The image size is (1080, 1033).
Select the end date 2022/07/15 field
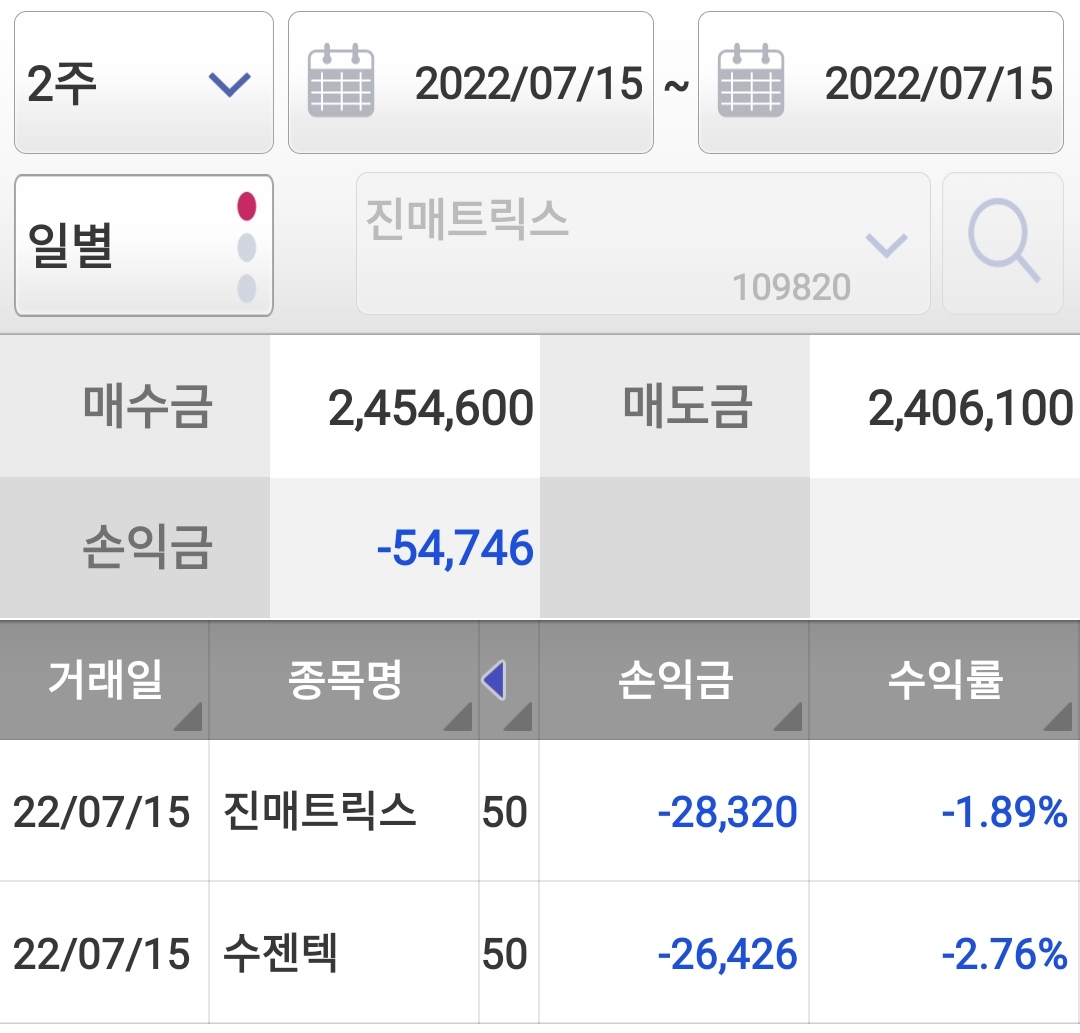pos(880,83)
